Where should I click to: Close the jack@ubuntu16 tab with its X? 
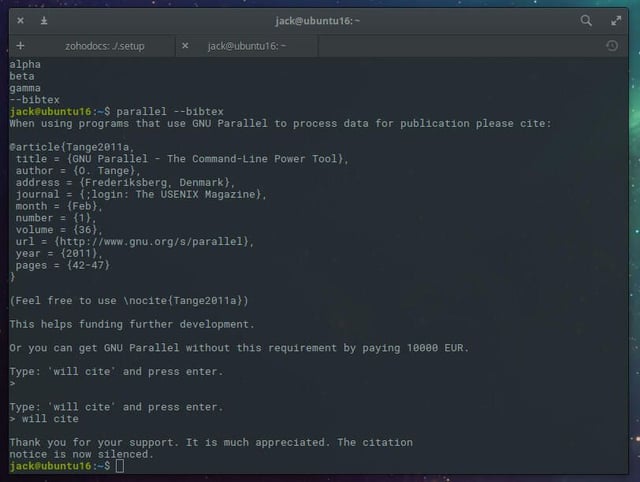185,46
